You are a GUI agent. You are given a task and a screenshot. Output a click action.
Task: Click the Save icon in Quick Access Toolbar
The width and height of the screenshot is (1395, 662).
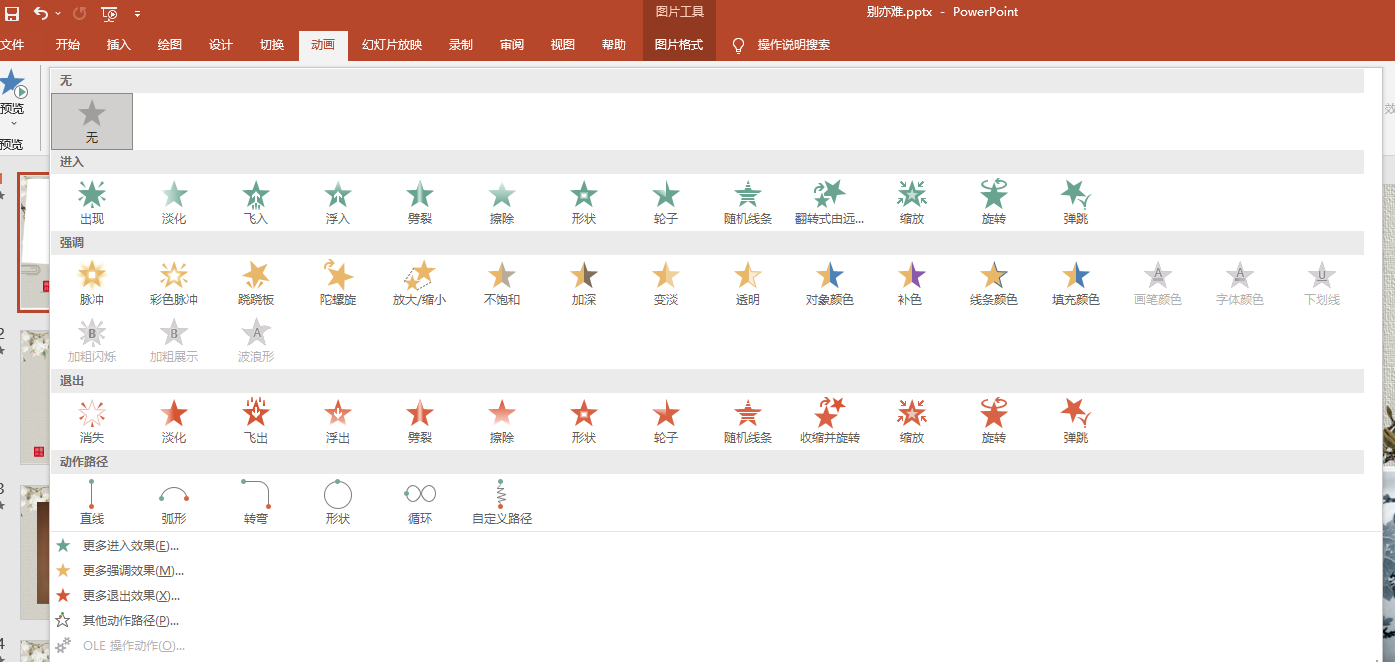12,13
